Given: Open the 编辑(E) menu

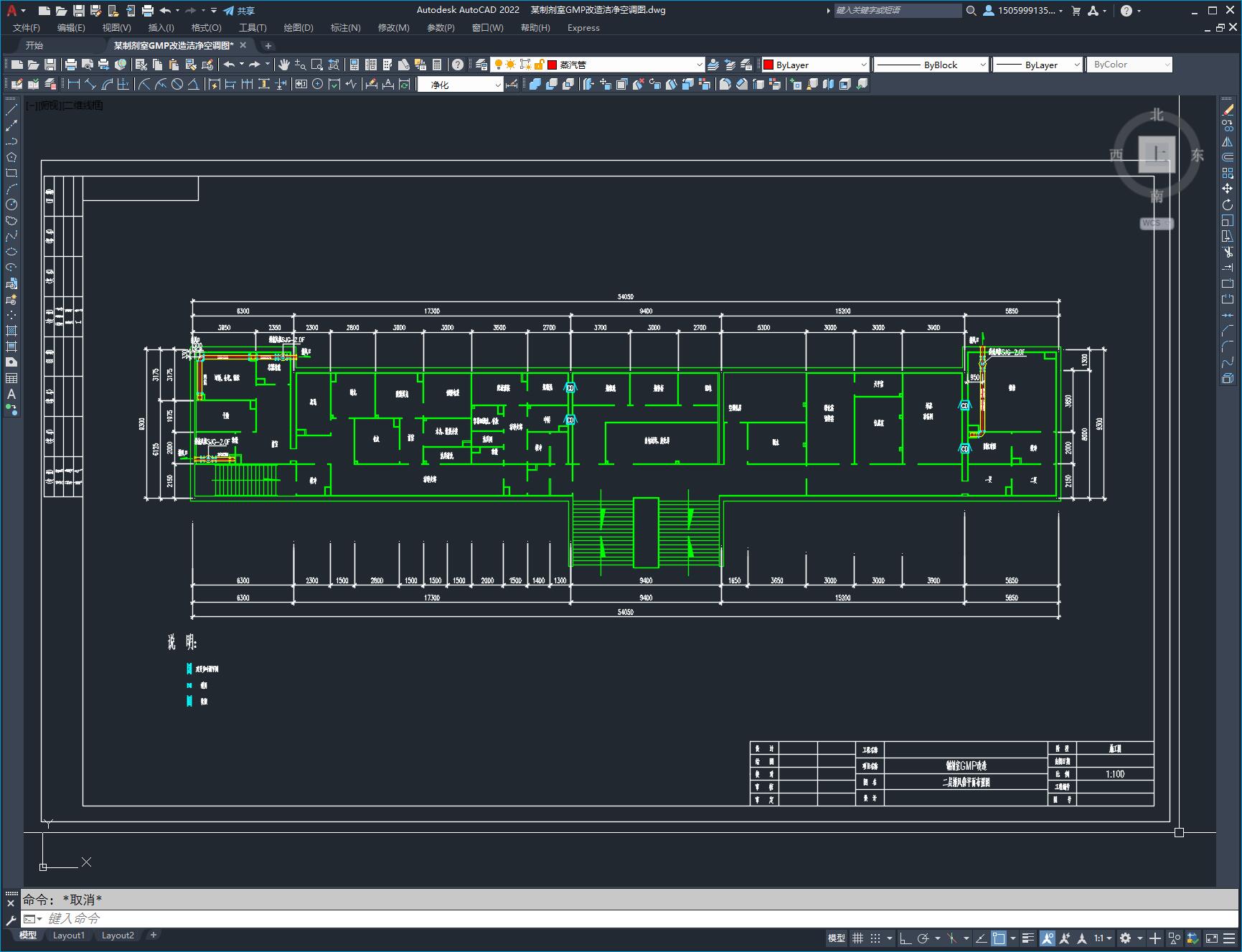Looking at the screenshot, I should [x=71, y=28].
